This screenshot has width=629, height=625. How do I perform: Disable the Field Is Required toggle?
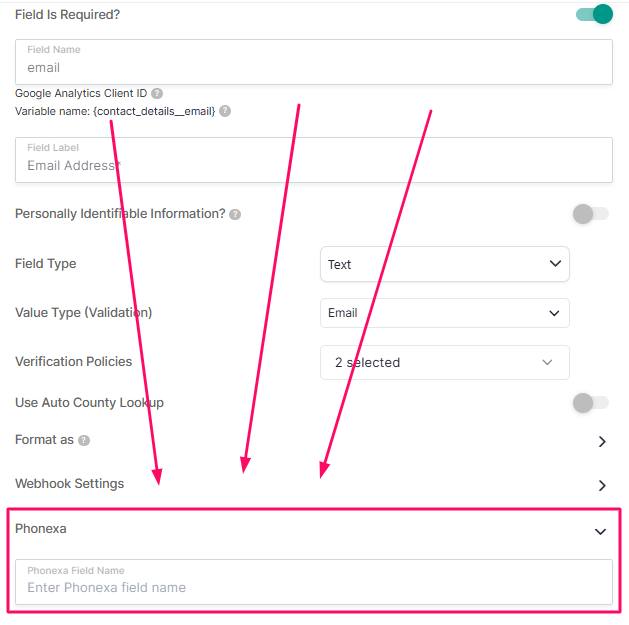pos(594,14)
